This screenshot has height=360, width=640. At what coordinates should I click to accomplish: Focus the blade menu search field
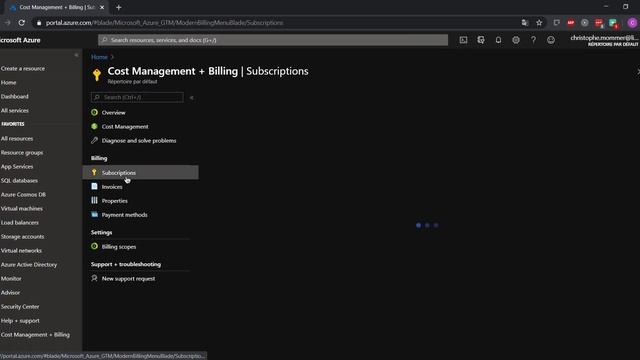[137, 97]
